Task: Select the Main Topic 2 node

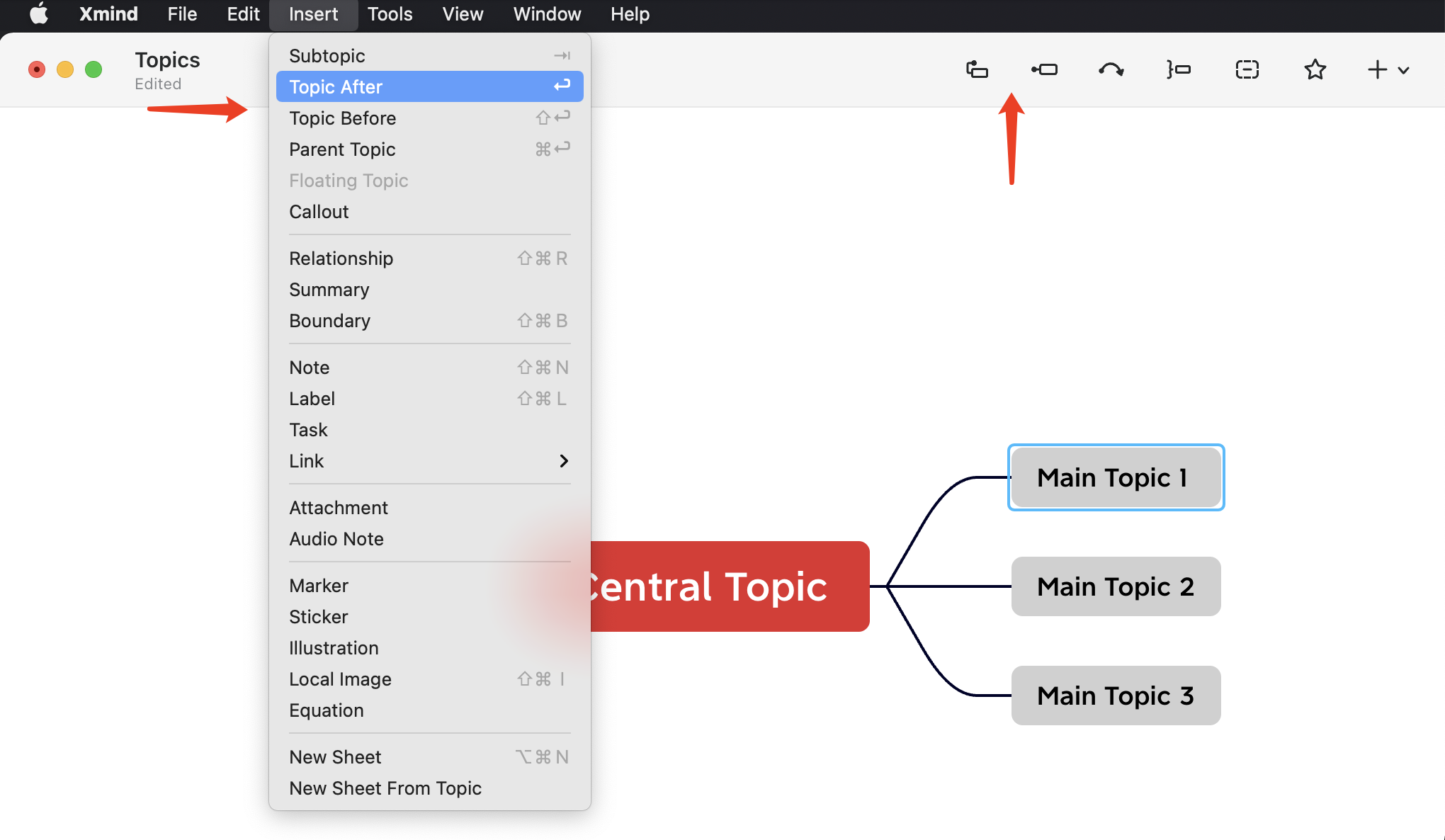Action: pyautogui.click(x=1116, y=586)
